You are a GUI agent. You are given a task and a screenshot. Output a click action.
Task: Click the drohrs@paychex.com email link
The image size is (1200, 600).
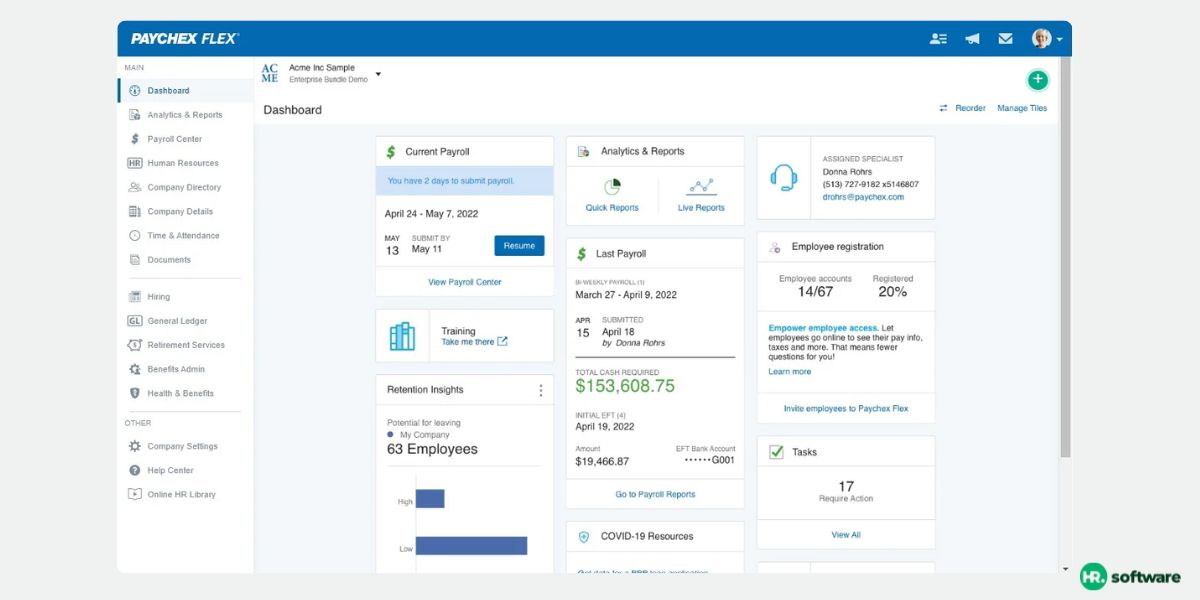point(863,197)
